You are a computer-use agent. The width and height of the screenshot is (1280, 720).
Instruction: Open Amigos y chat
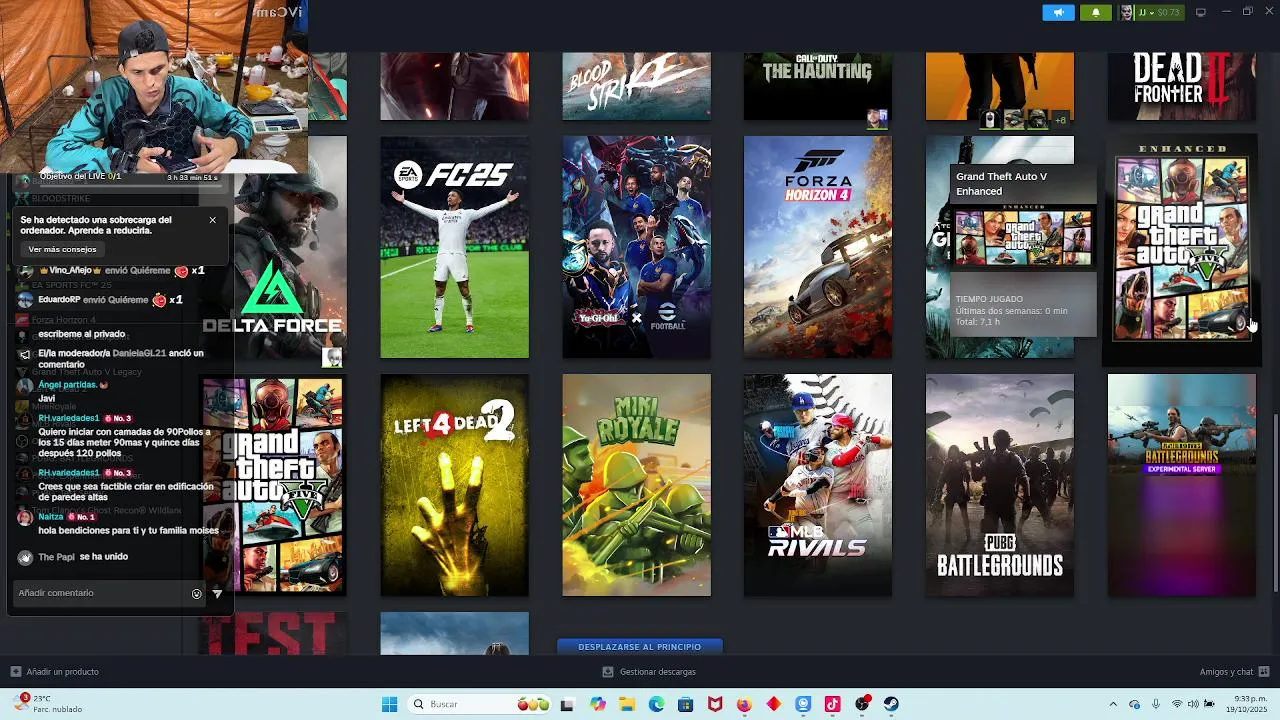1226,672
